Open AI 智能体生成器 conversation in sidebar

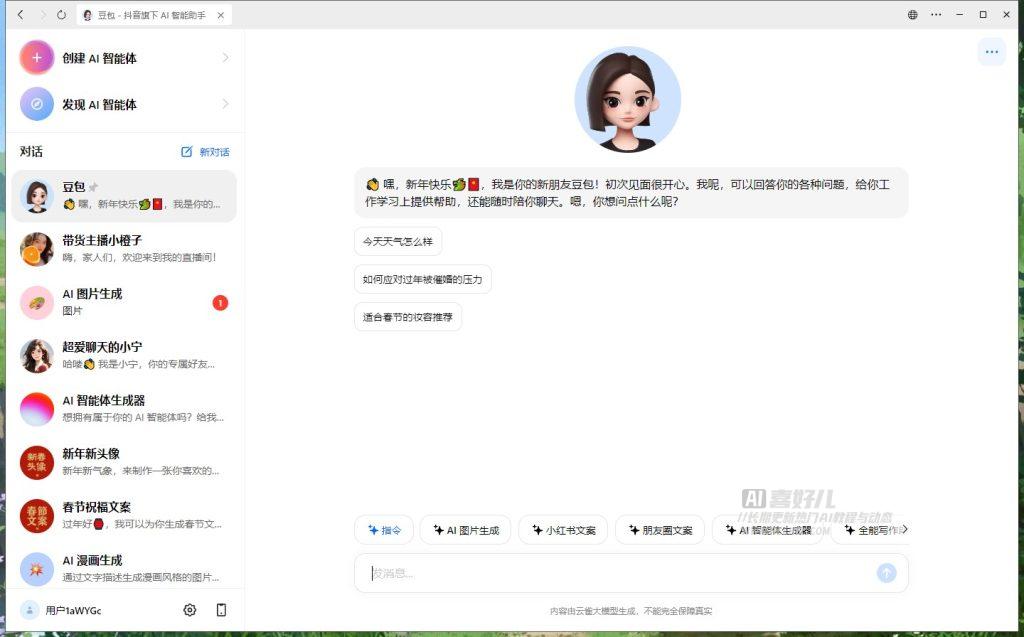tap(124, 409)
